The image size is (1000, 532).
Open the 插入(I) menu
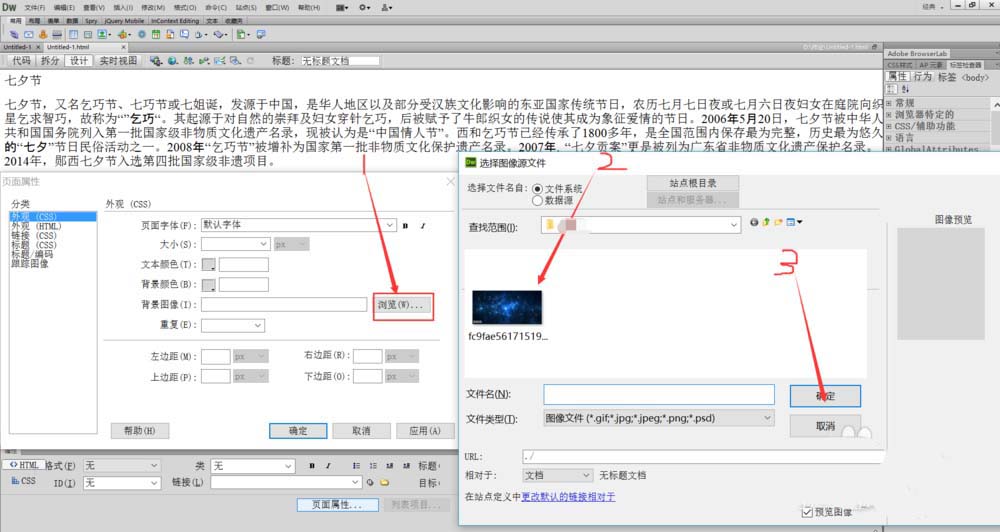(123, 8)
